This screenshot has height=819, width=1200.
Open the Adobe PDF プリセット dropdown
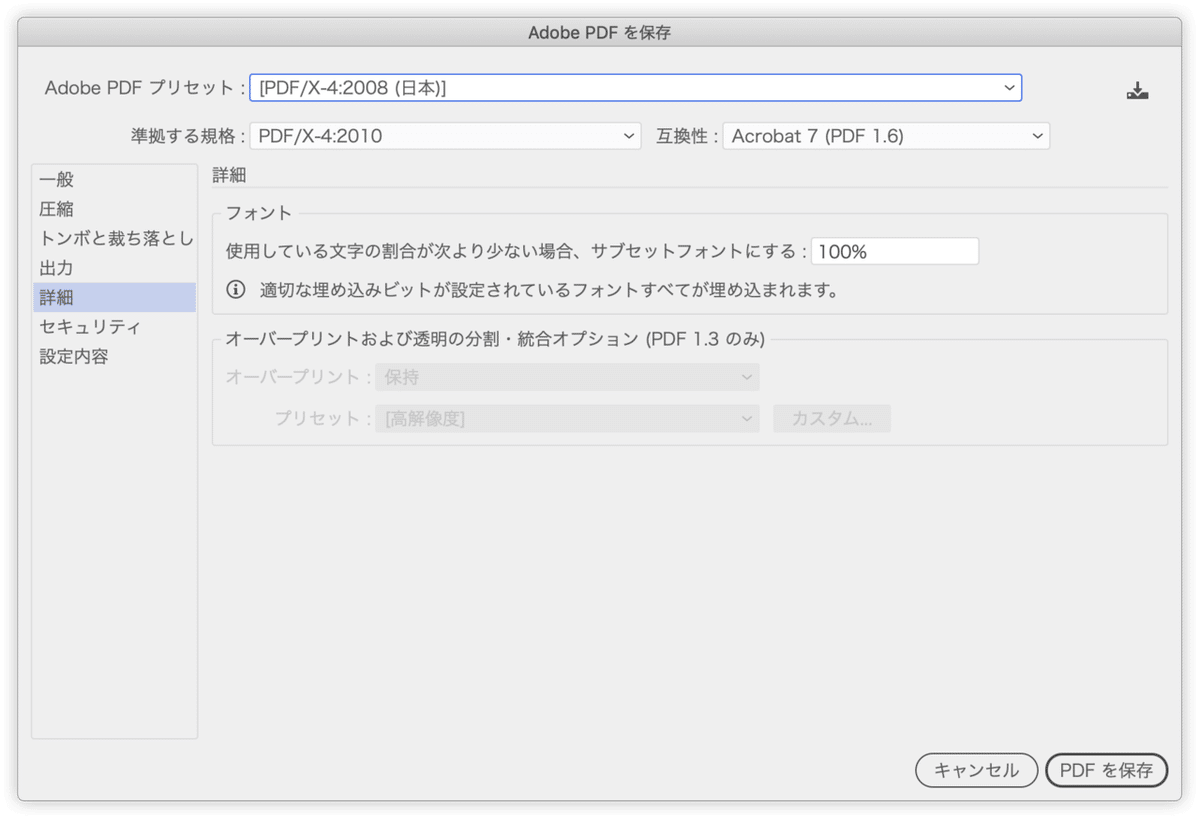point(635,88)
